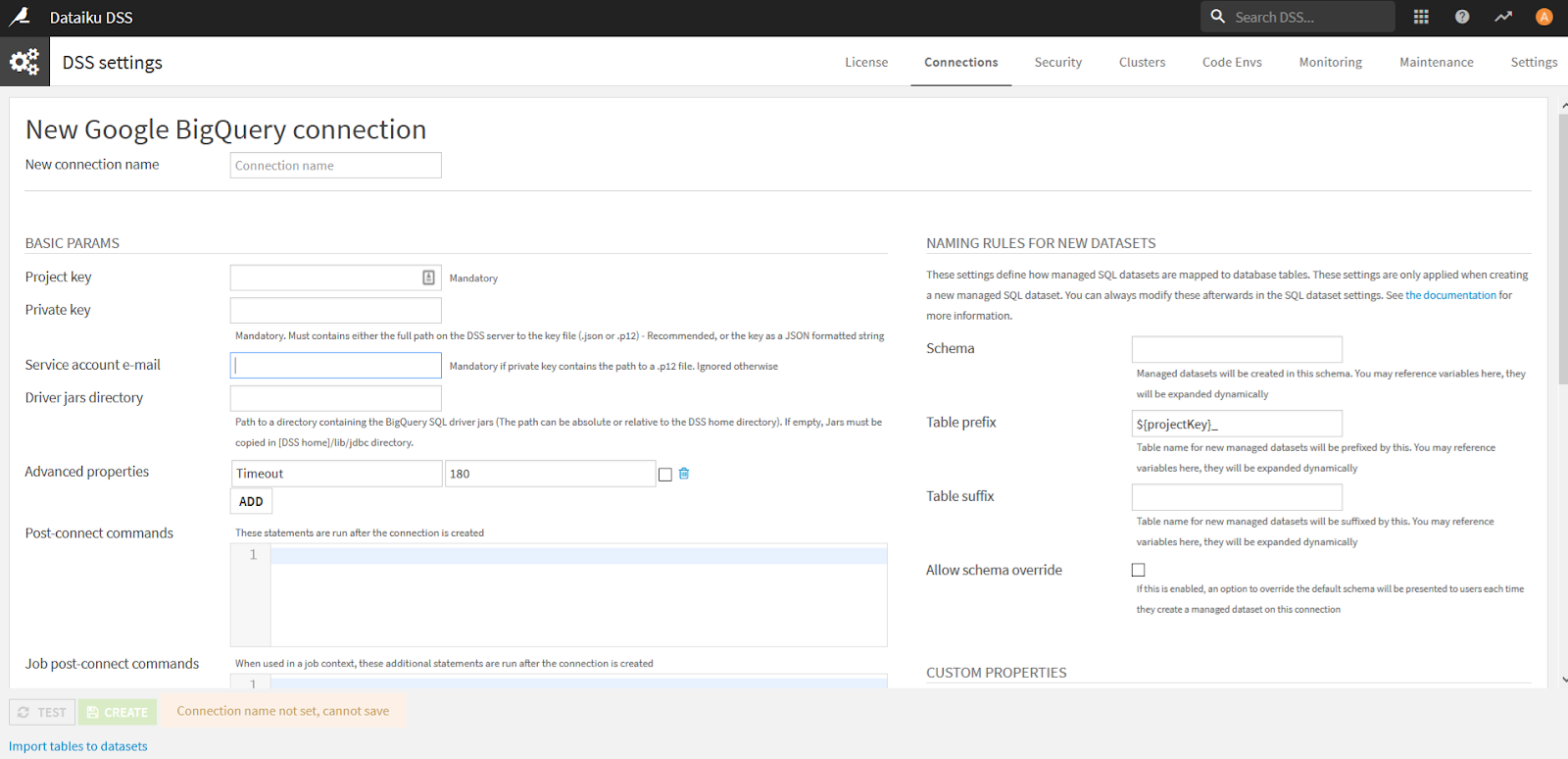Click the search magnifier icon
1568x759 pixels.
point(1218,17)
